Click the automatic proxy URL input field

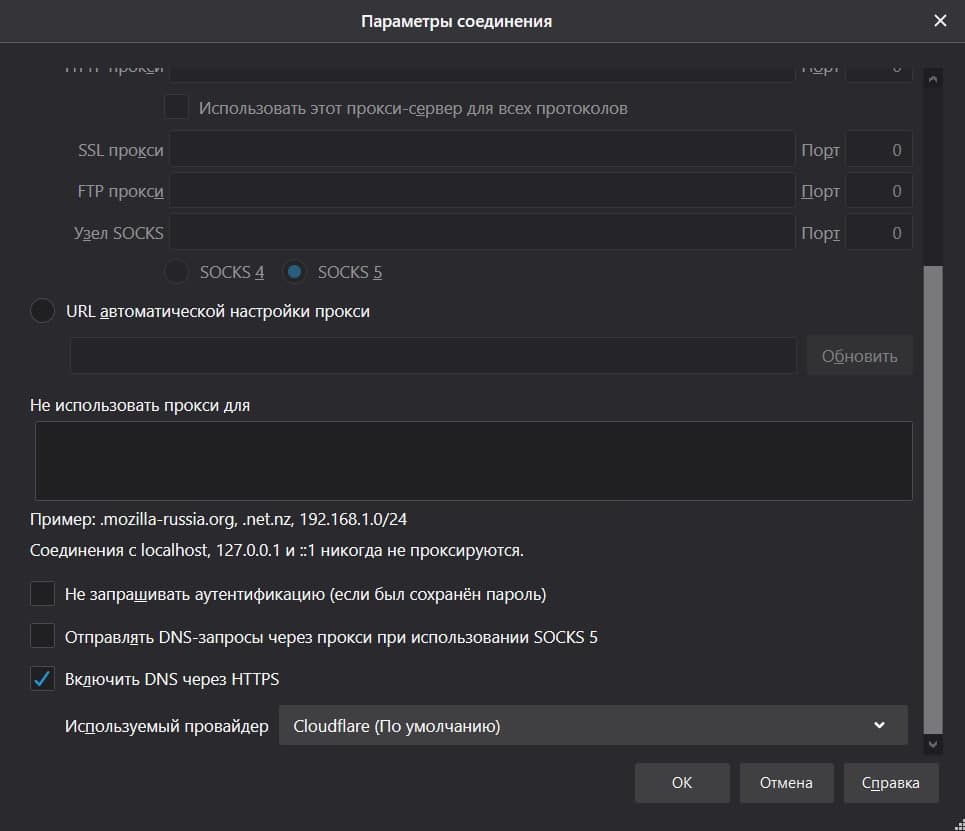(x=432, y=356)
